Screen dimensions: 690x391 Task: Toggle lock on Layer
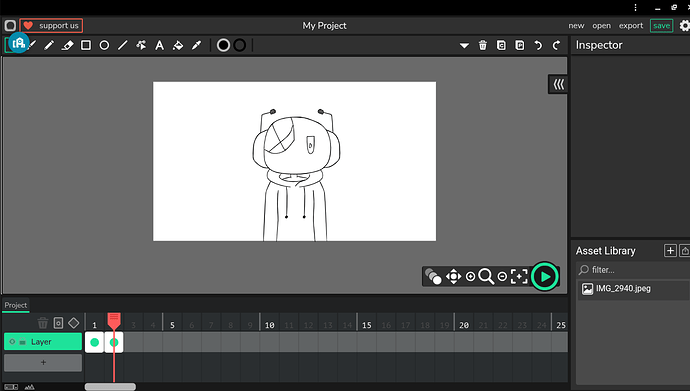coord(22,342)
